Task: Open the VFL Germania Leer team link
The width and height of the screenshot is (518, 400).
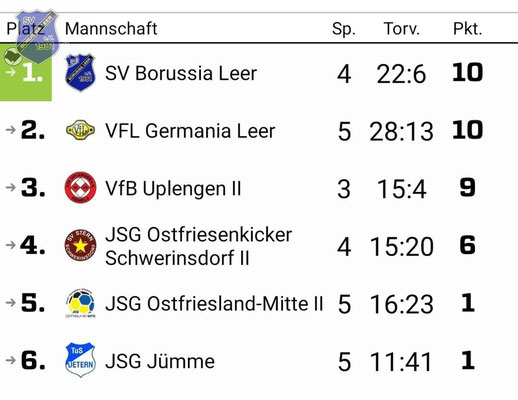Action: click(x=190, y=131)
